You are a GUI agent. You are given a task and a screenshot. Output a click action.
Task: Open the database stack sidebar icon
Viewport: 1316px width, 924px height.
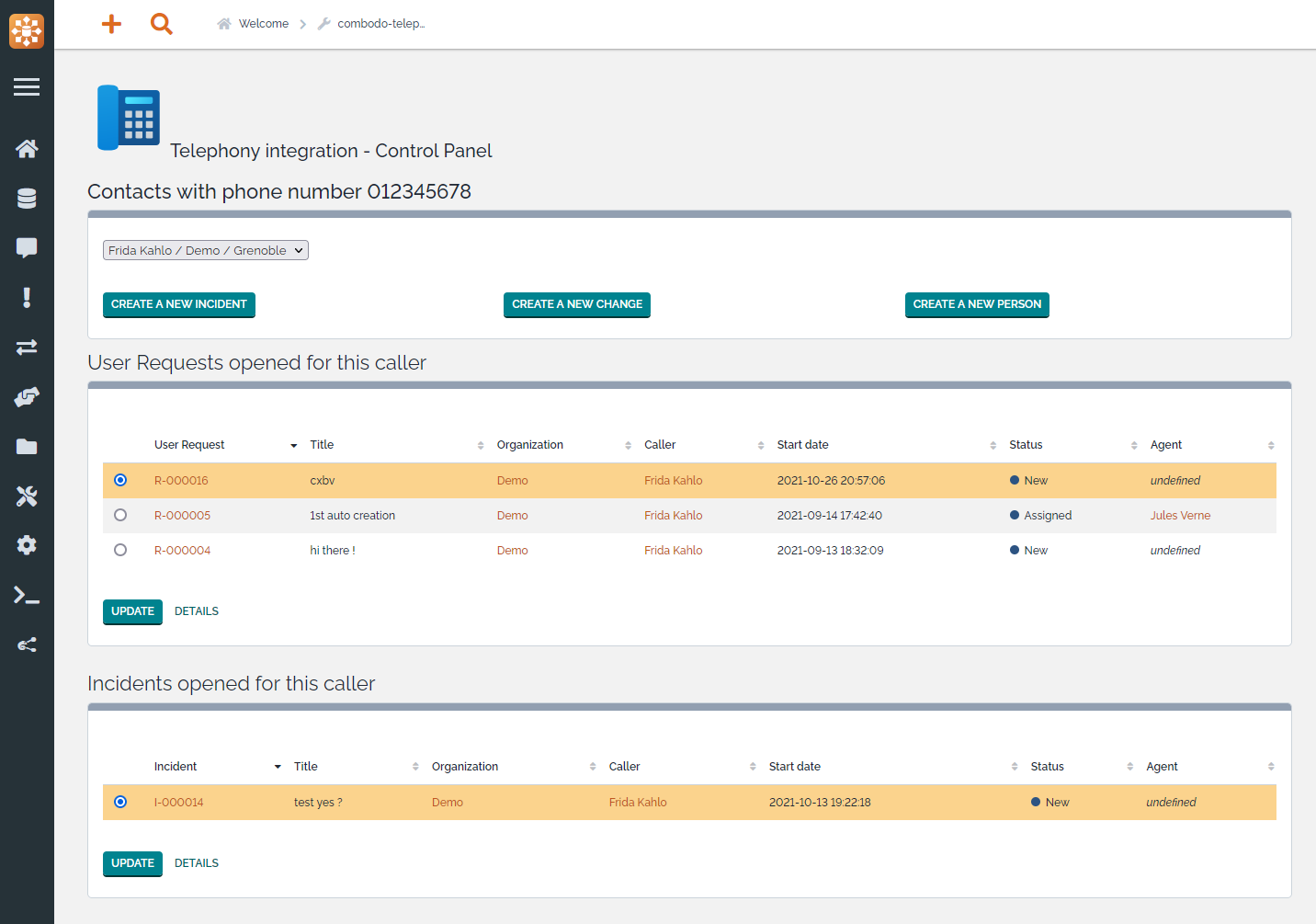click(x=27, y=199)
